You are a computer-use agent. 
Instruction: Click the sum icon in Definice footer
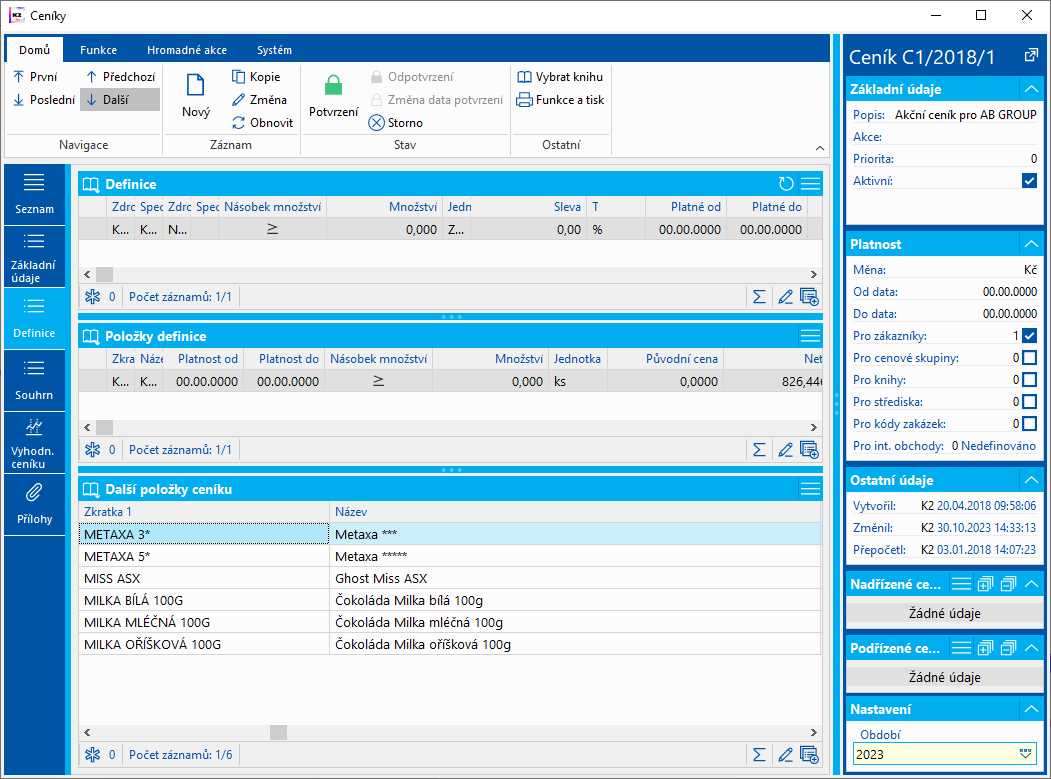click(x=759, y=297)
